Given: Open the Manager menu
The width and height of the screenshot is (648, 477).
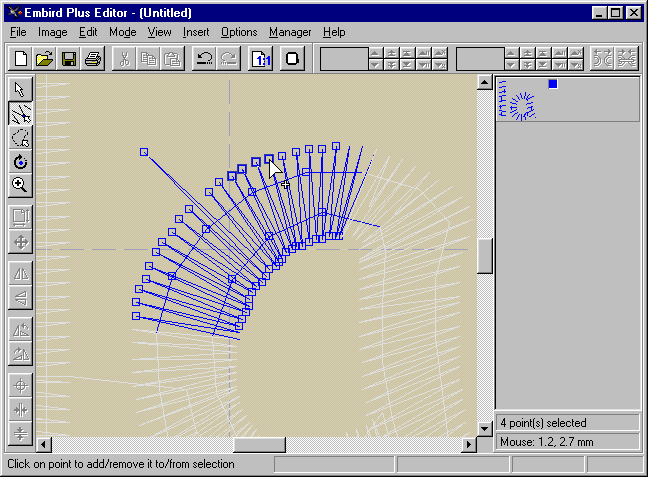Looking at the screenshot, I should click(290, 32).
